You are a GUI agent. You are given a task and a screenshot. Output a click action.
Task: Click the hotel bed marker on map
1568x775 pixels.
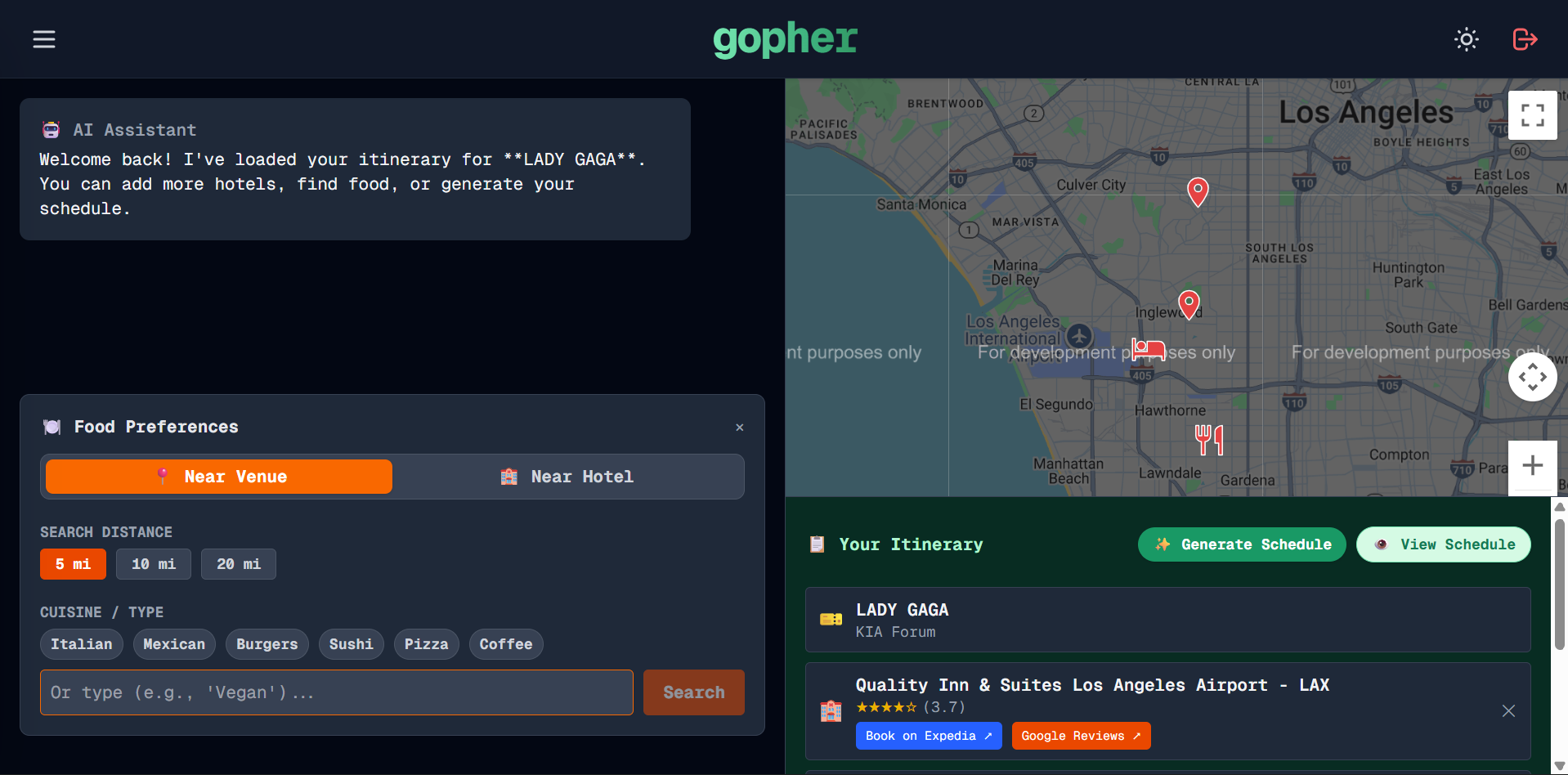1149,349
